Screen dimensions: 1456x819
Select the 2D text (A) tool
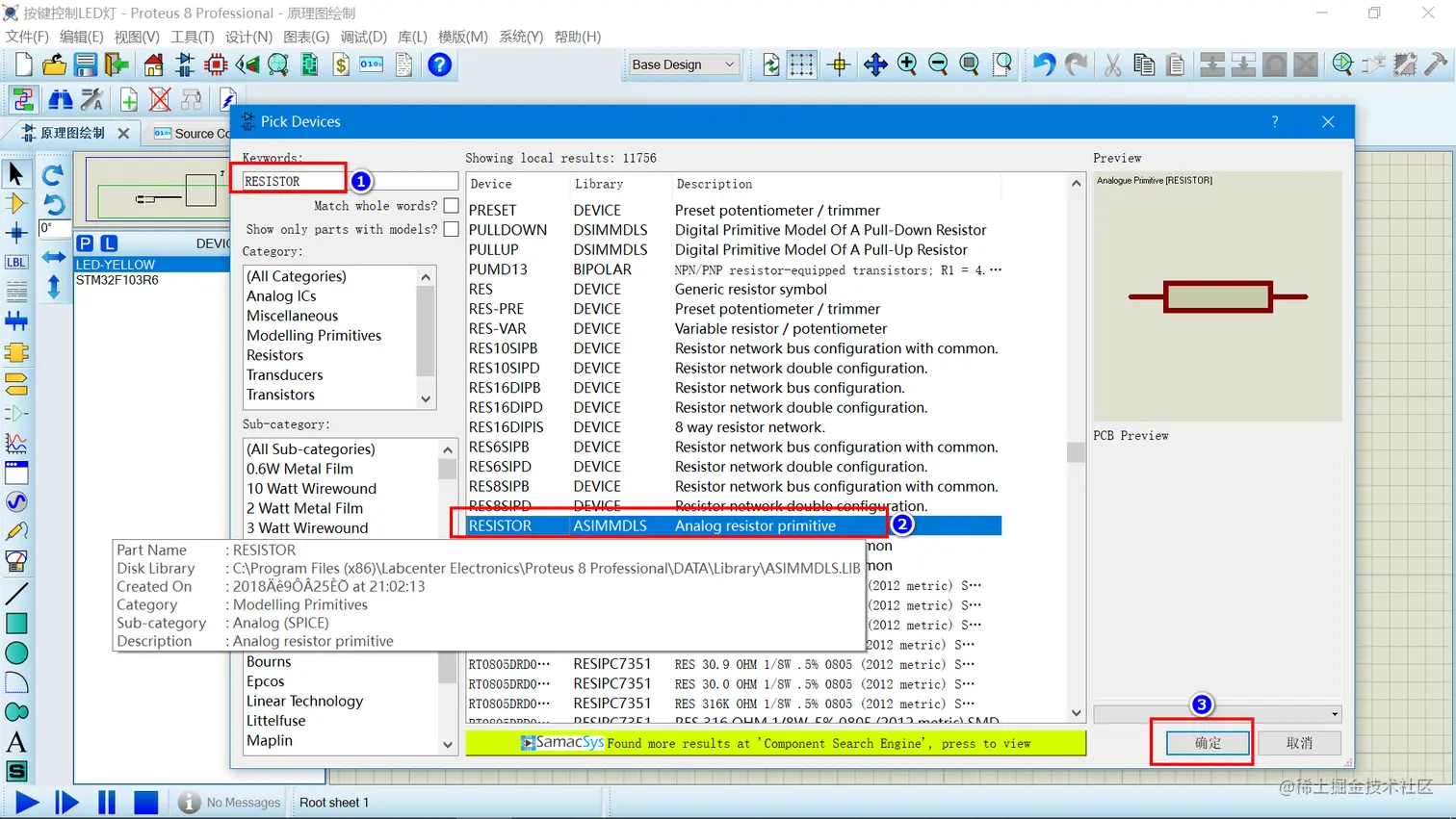click(x=16, y=742)
